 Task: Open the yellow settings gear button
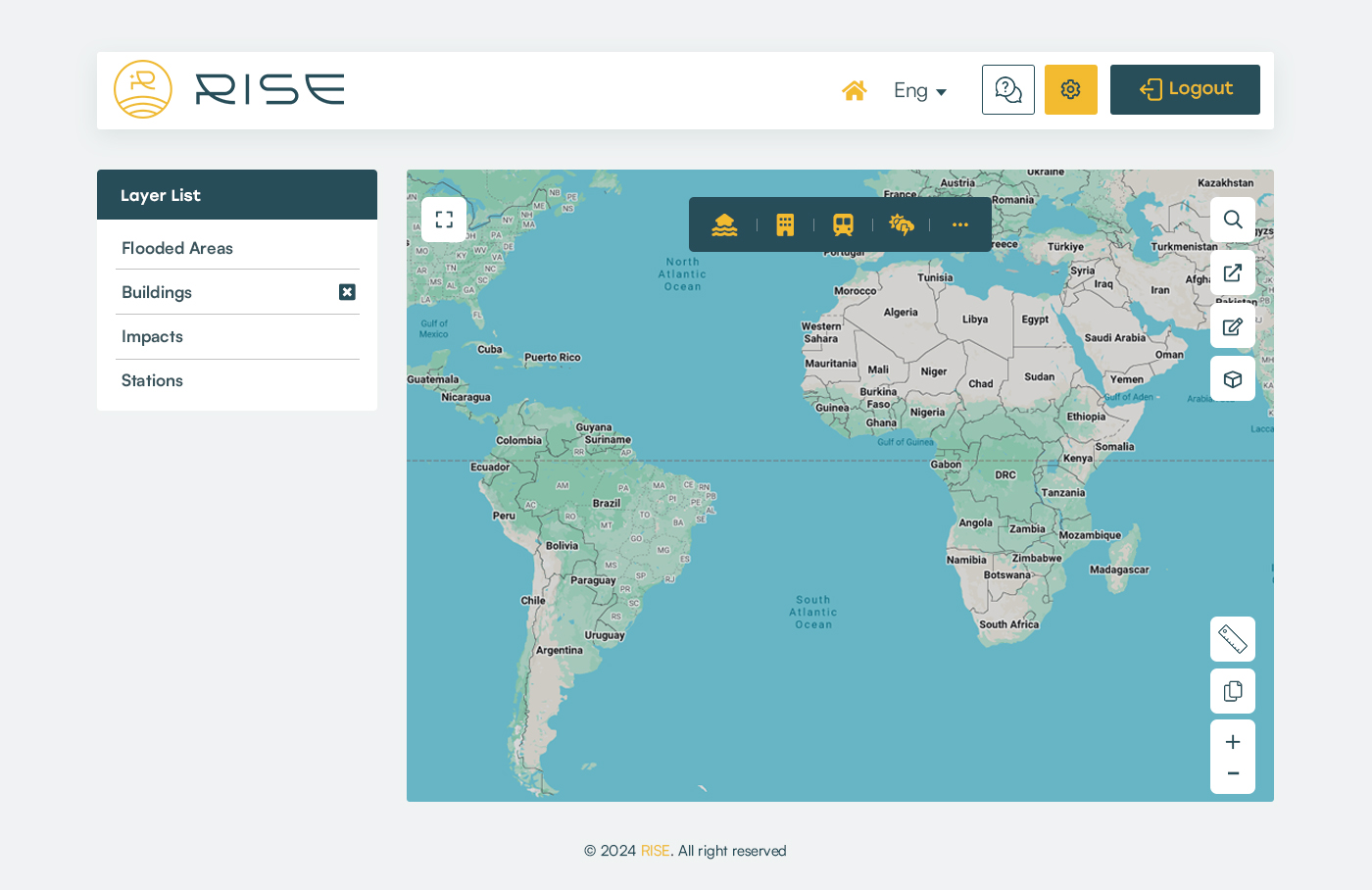pos(1070,89)
